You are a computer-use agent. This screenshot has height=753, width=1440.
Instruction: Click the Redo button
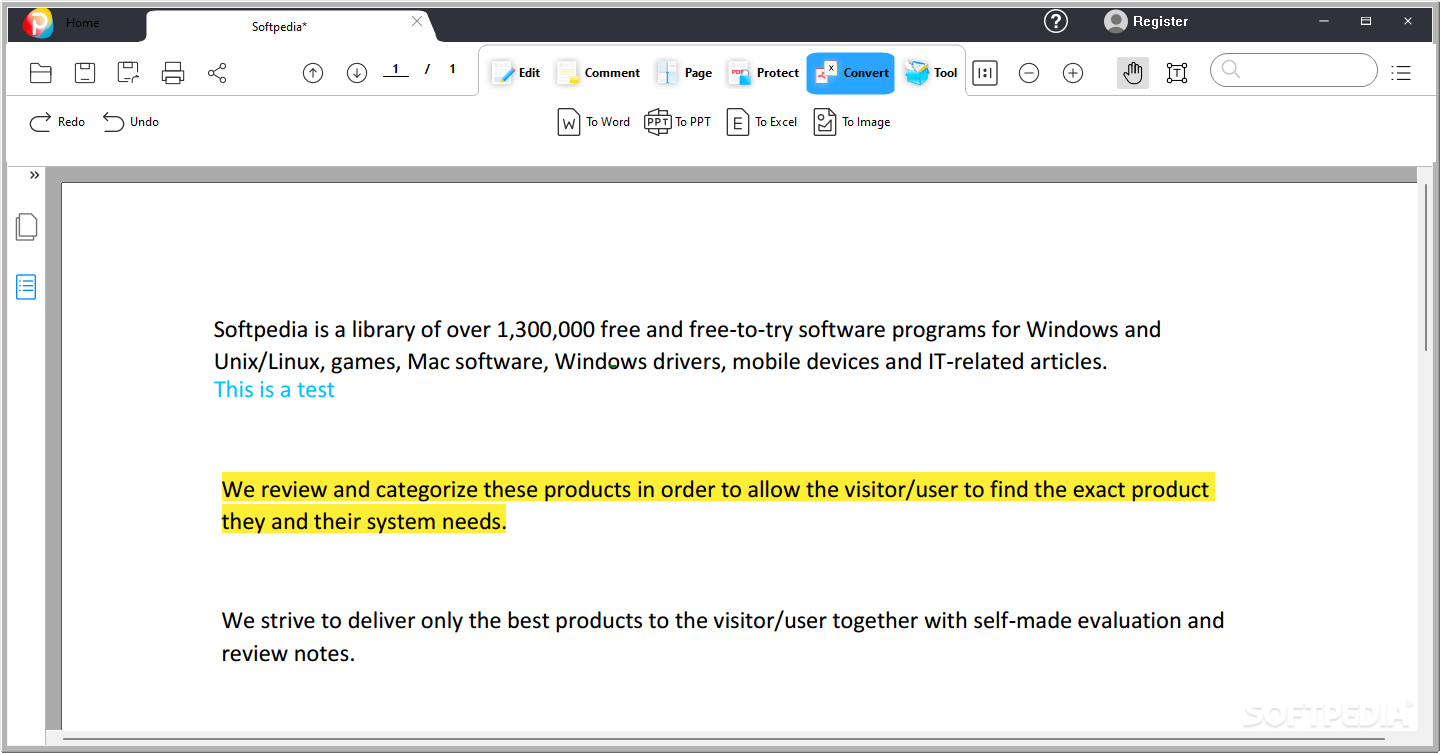tap(57, 122)
